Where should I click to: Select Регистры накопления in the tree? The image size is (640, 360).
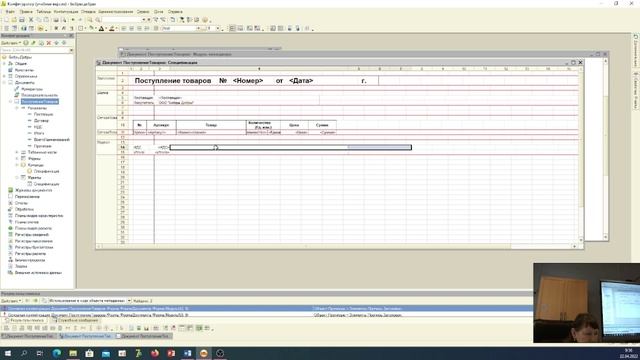33,241
